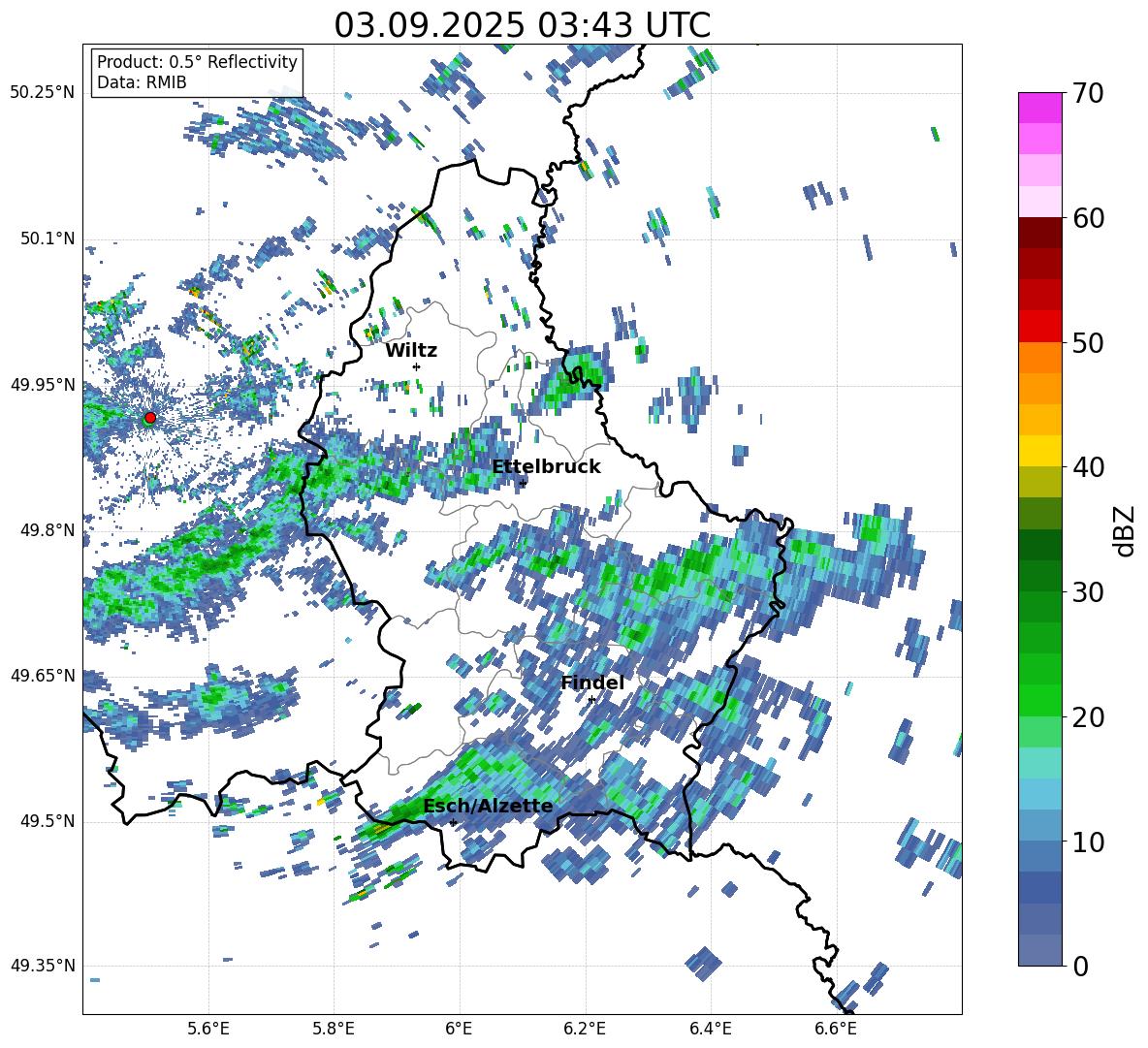Click the dBZ colorbar axis label
This screenshot has height=1048, width=1148.
[1124, 530]
